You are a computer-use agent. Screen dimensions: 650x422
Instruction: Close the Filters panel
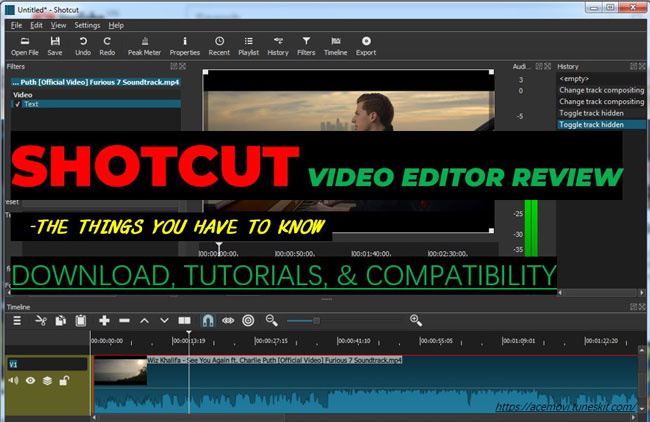[x=183, y=66]
